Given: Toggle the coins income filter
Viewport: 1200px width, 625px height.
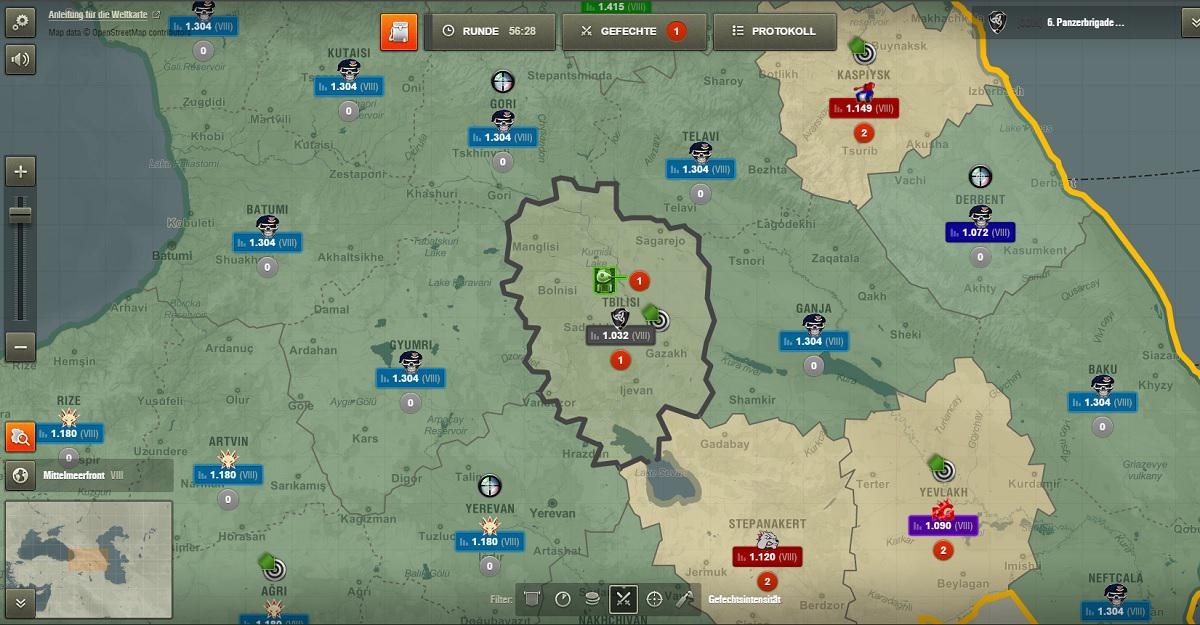Looking at the screenshot, I should click(593, 599).
